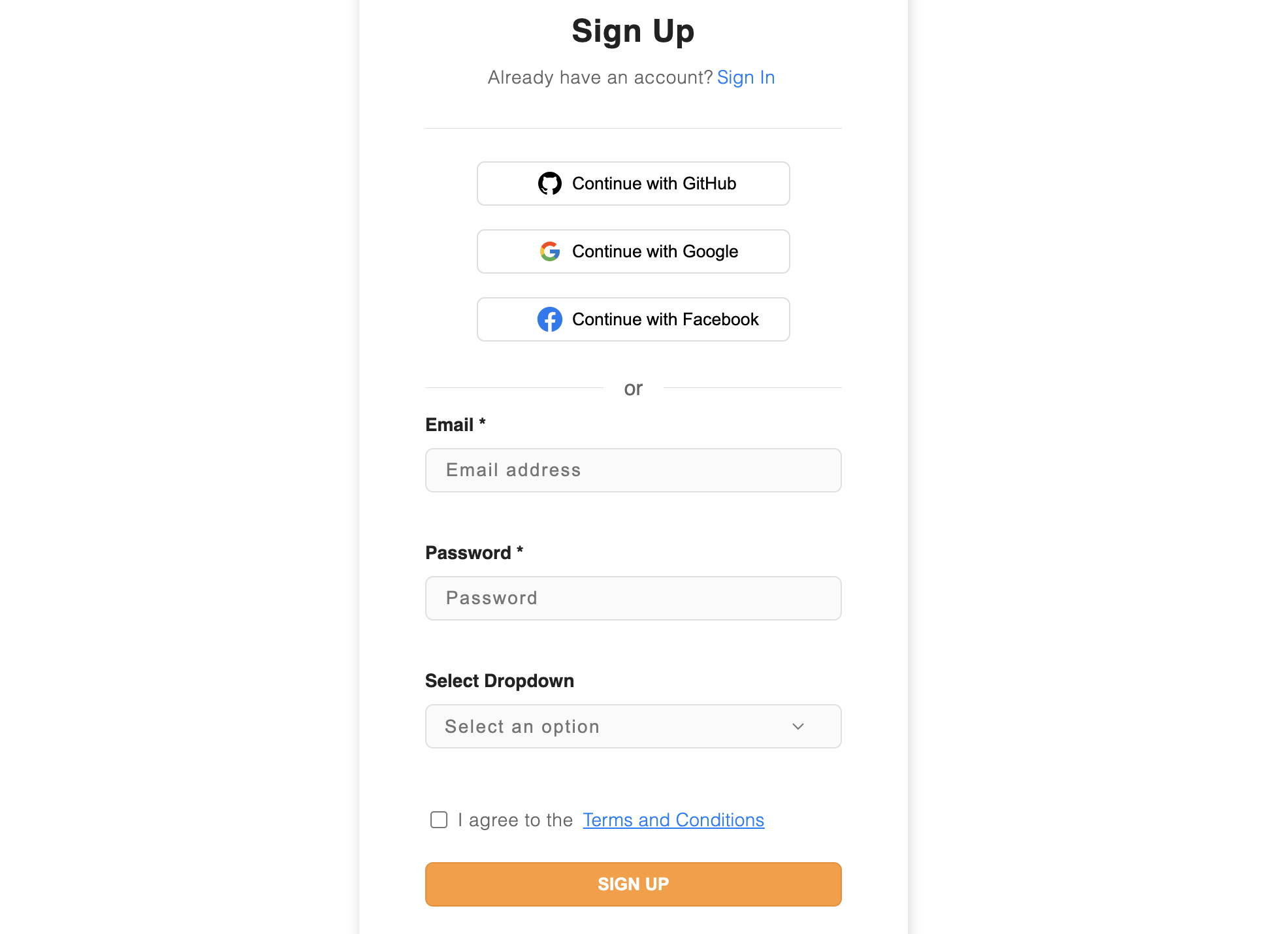Open the Terms and Conditions page

pos(673,820)
